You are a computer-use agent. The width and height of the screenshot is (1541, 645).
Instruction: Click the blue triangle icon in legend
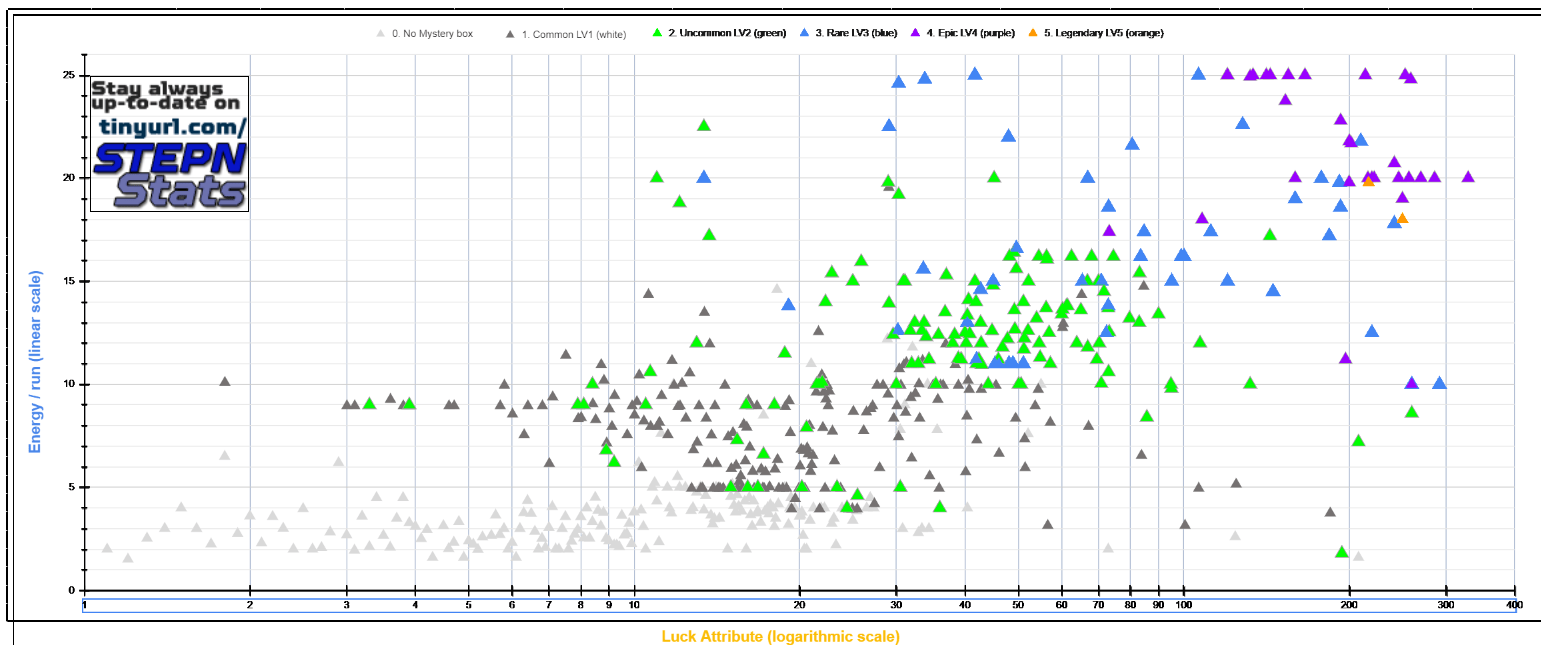(806, 34)
